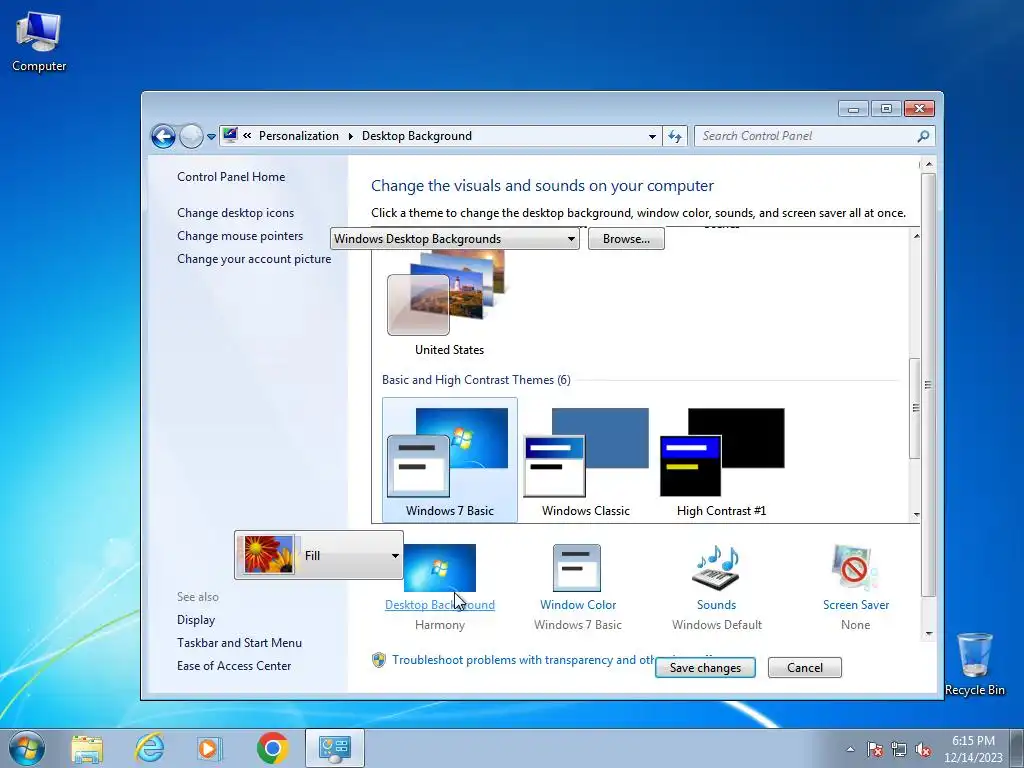Click the volume speaker tray icon
The image size is (1024, 768).
click(x=923, y=749)
